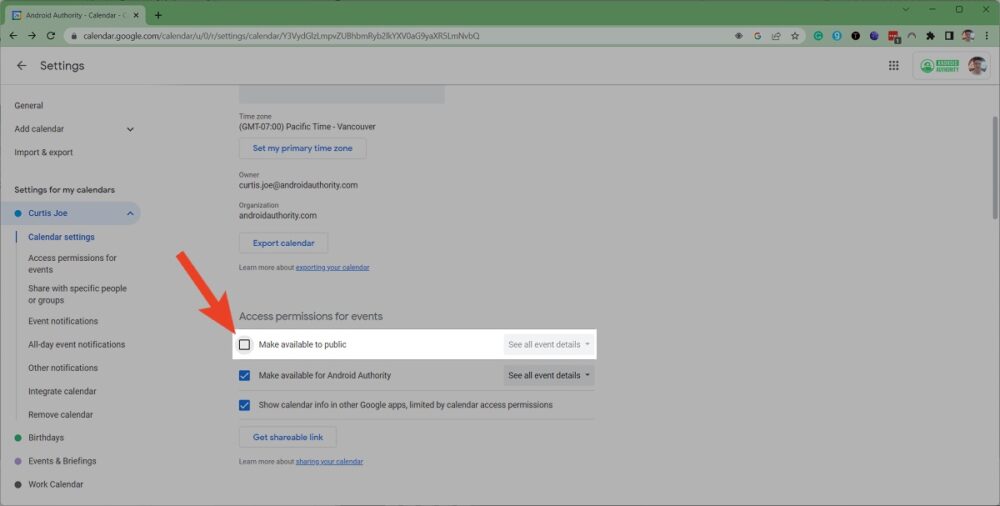Reload the page with the refresh icon
The image size is (1000, 506).
point(51,36)
